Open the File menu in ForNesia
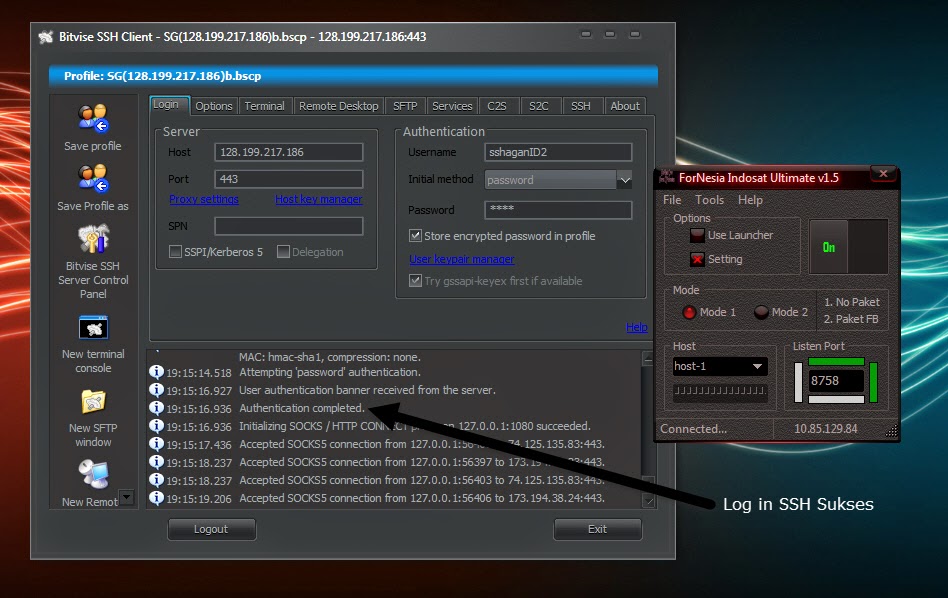 point(672,200)
